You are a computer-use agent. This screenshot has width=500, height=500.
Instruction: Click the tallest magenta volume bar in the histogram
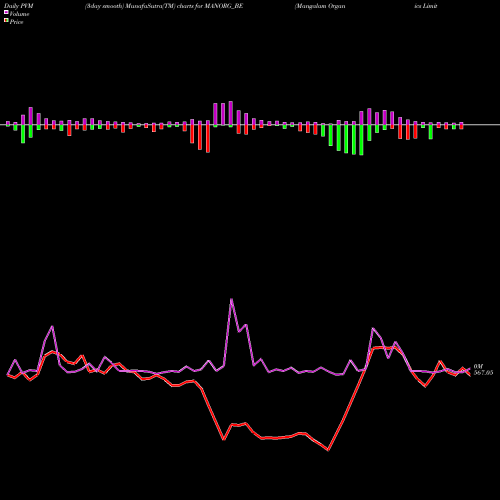tap(231, 113)
